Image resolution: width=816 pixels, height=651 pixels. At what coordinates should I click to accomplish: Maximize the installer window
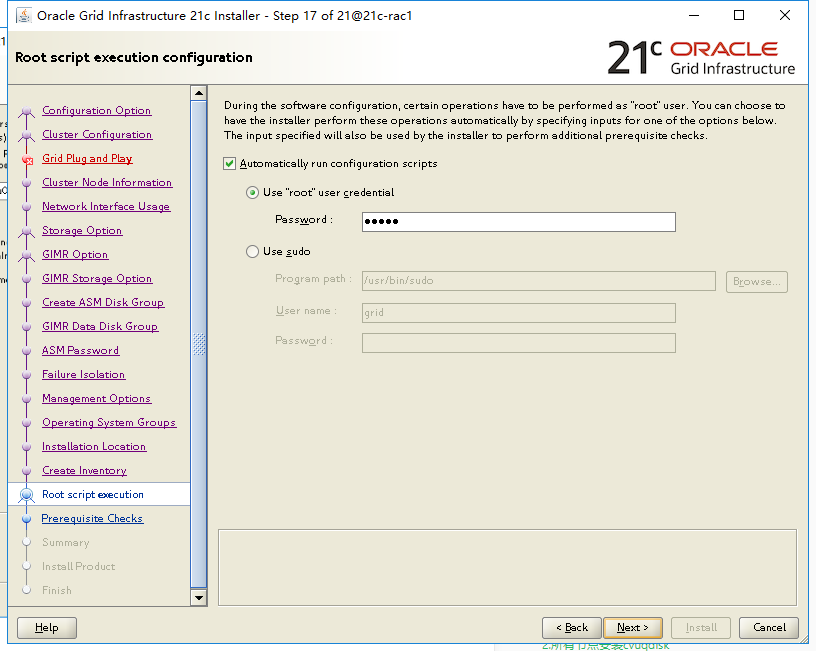click(x=739, y=16)
